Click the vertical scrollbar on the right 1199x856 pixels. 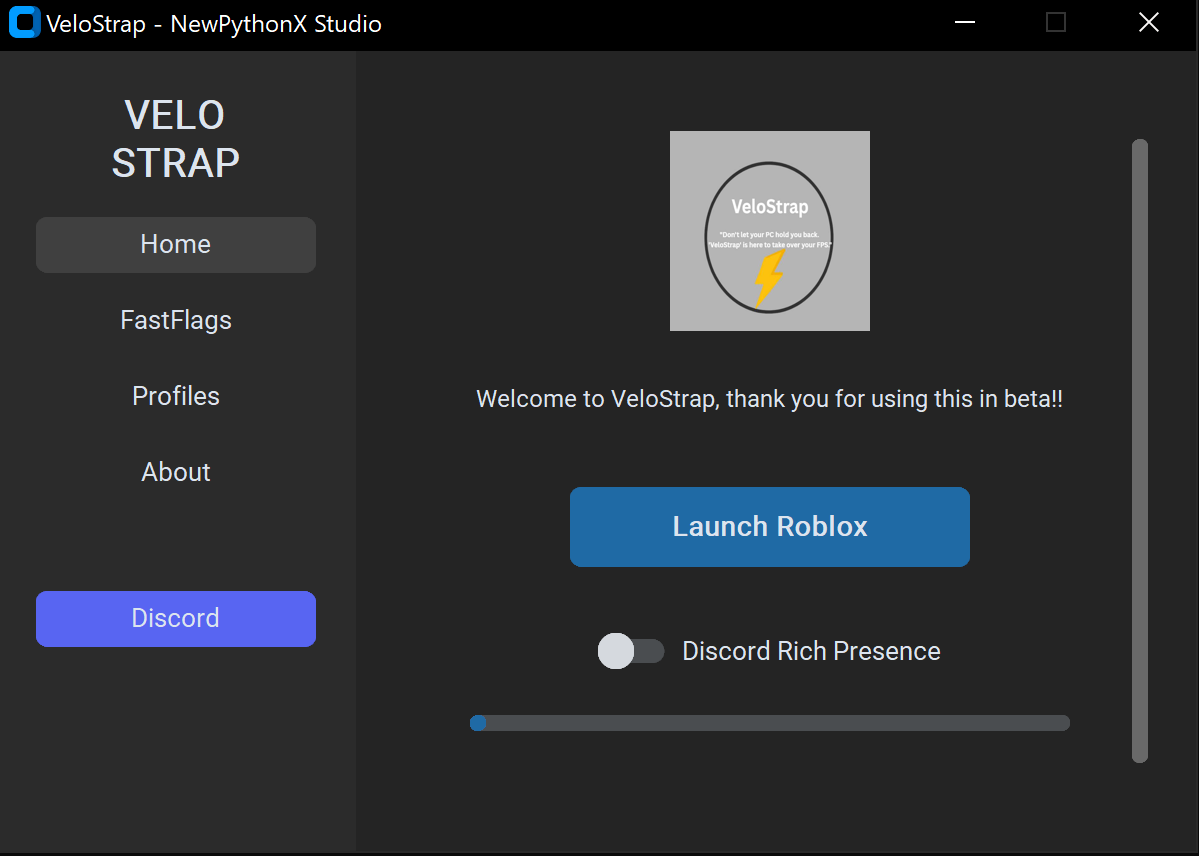point(1139,450)
